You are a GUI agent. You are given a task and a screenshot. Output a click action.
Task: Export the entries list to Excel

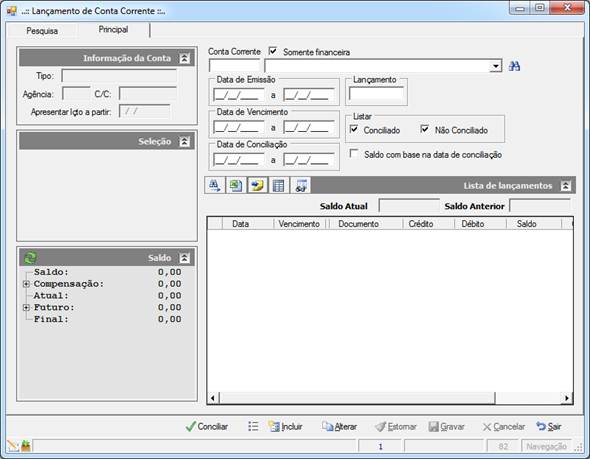[236, 185]
